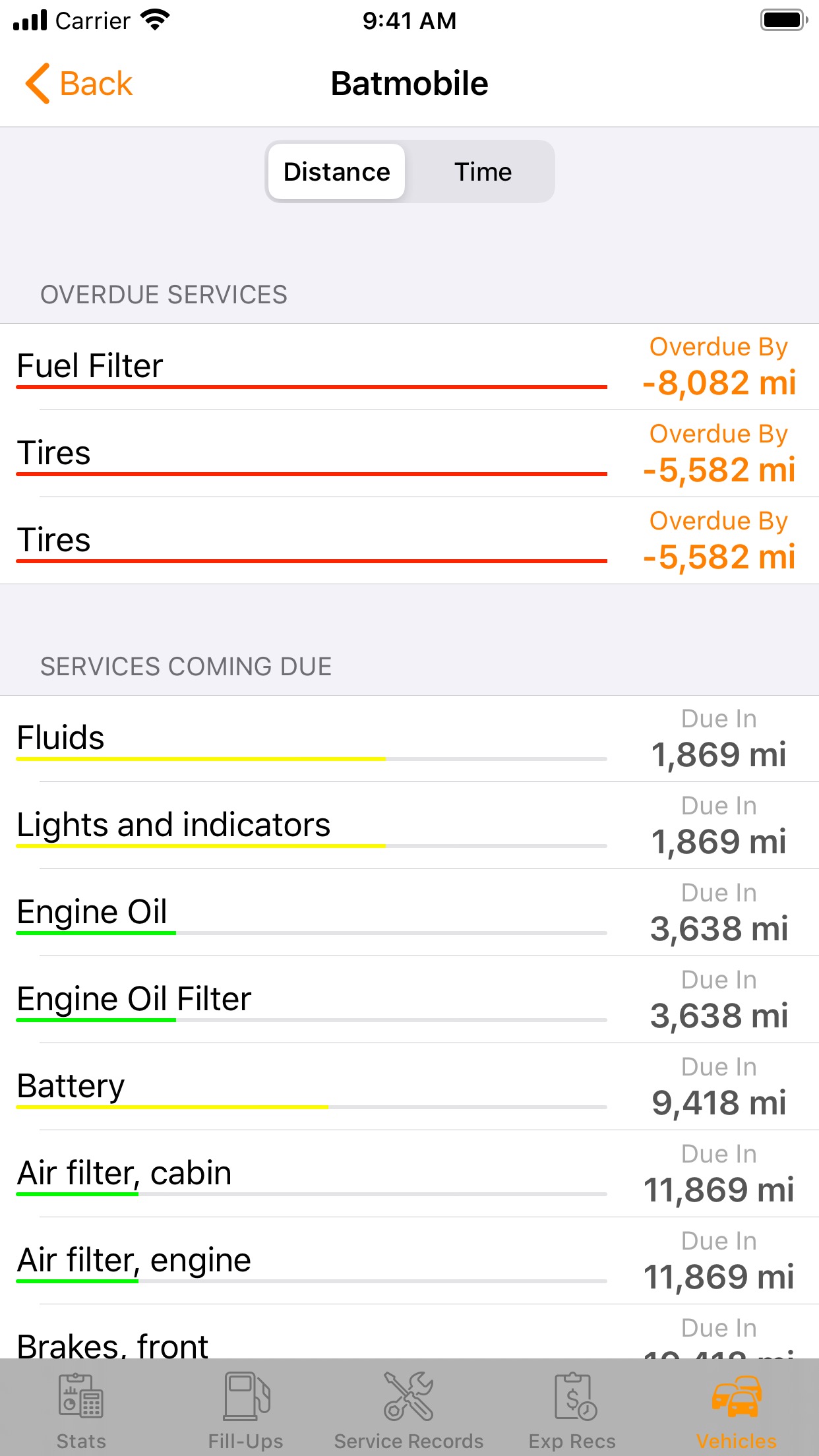
Task: Open Air filter, cabin service
Action: click(x=310, y=1174)
